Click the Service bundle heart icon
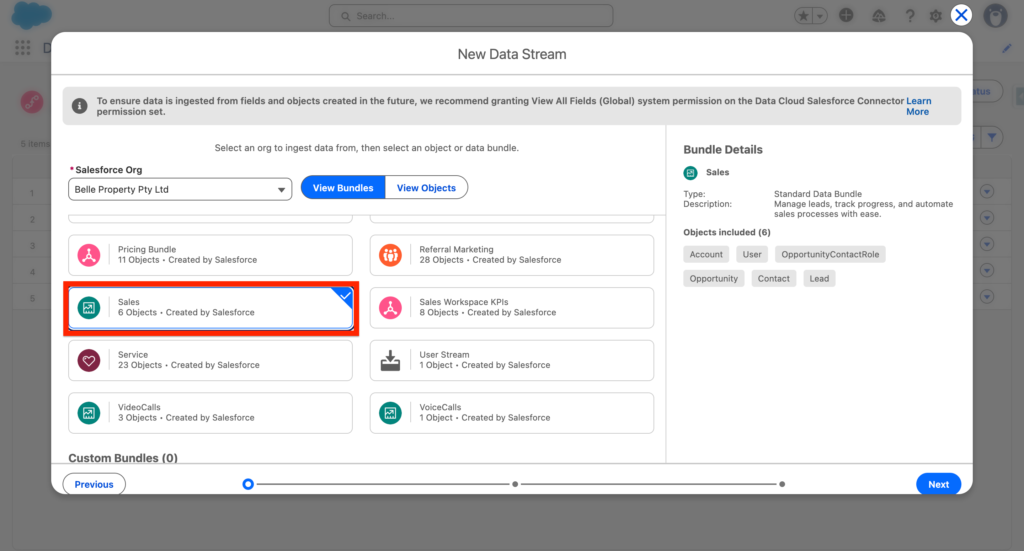This screenshot has height=551, width=1024. click(89, 360)
